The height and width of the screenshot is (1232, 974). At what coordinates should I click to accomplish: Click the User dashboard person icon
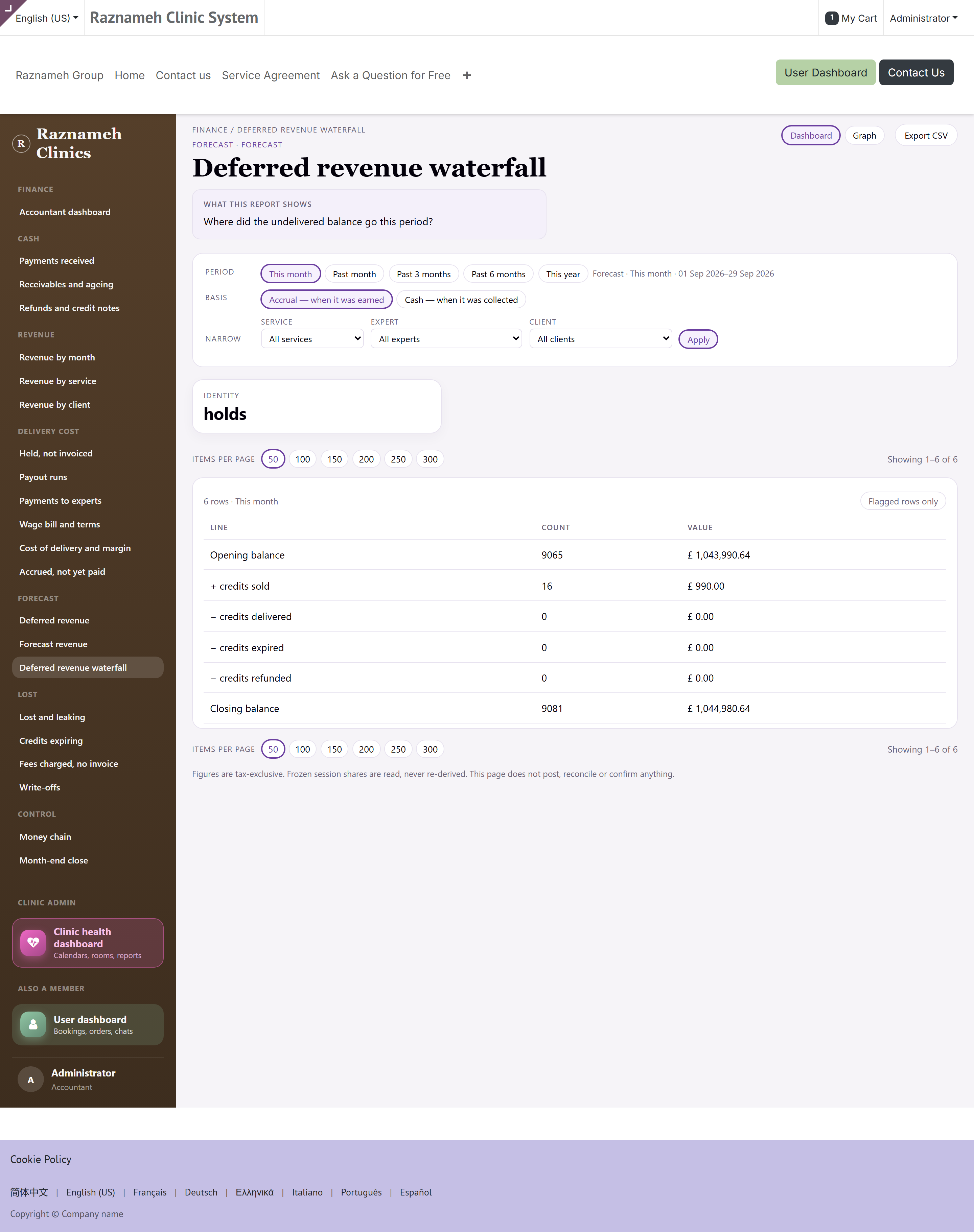coord(33,1024)
